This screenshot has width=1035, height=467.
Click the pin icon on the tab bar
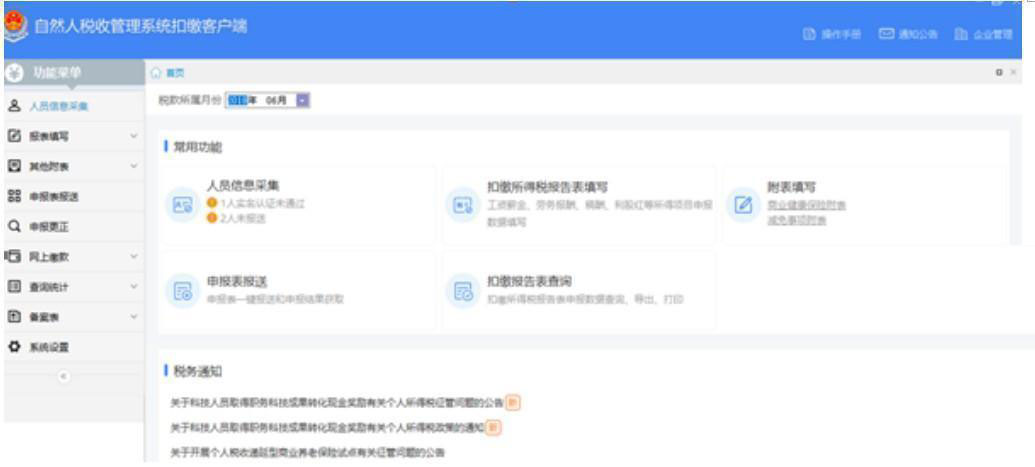tap(1000, 73)
